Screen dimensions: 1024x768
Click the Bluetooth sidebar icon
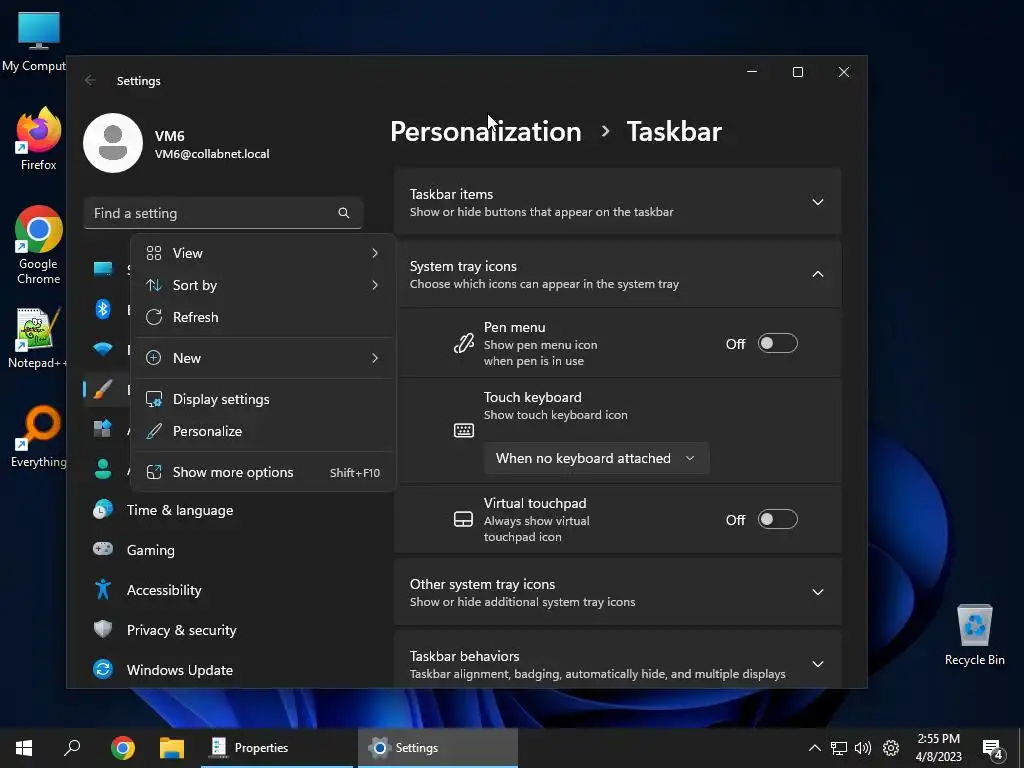tap(103, 309)
